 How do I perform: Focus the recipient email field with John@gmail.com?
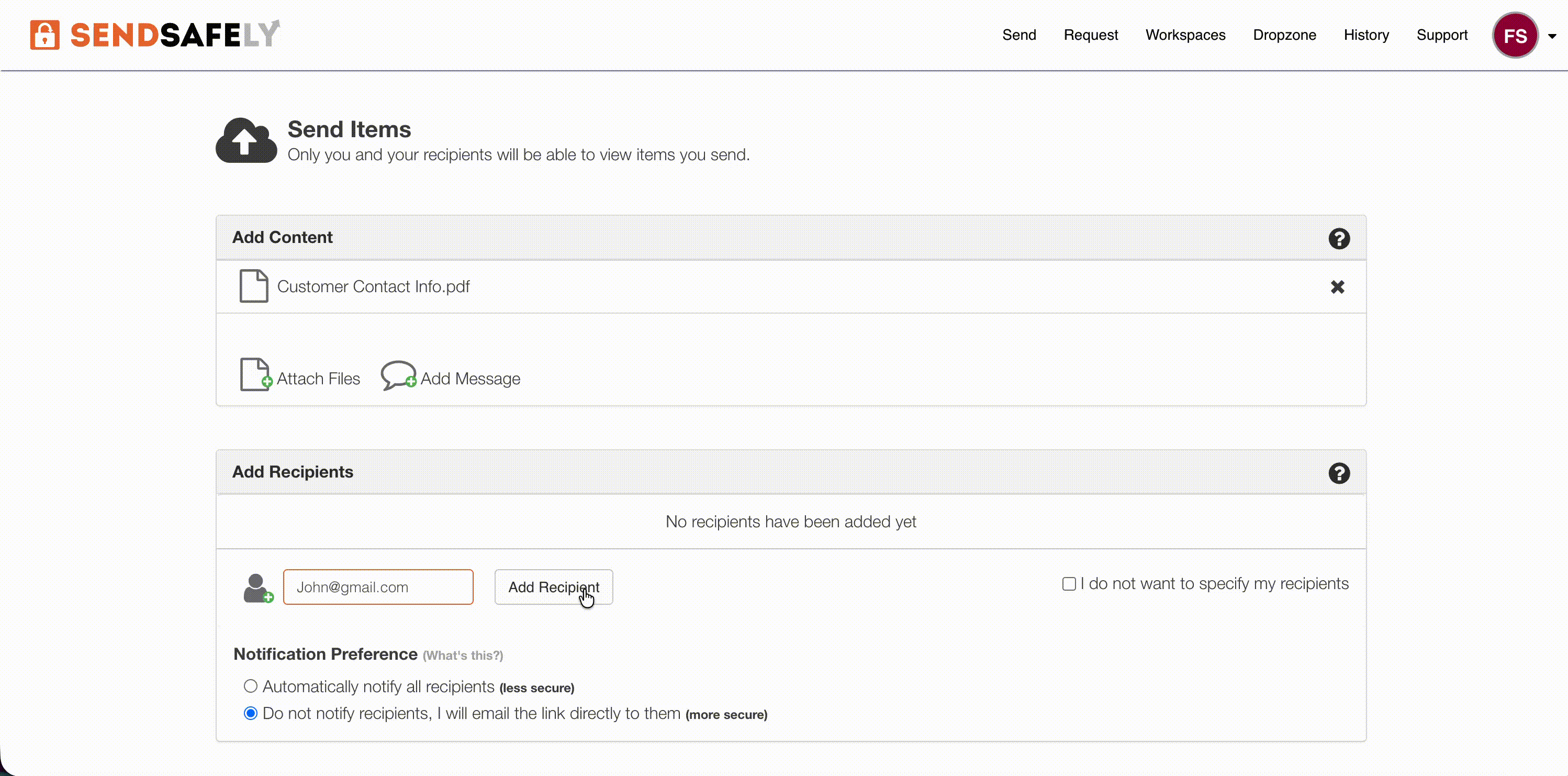[378, 586]
